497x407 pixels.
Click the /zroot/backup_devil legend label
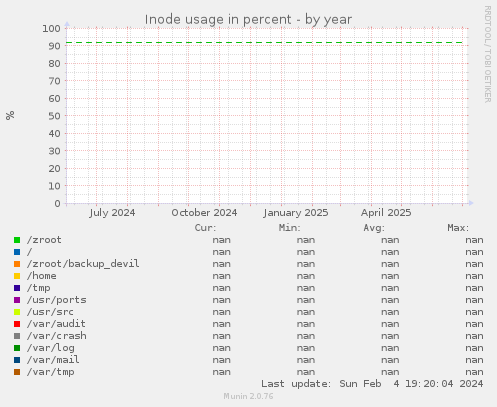(x=83, y=264)
